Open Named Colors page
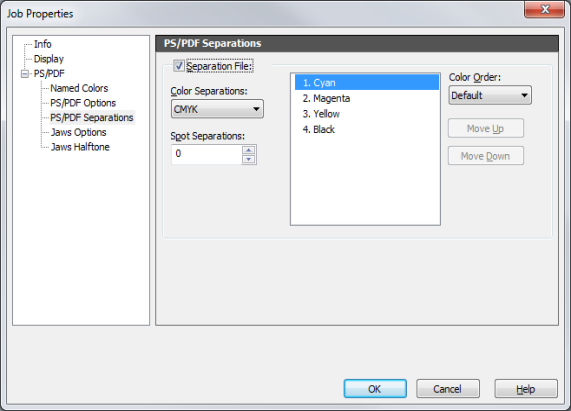Image resolution: width=571 pixels, height=411 pixels. (x=79, y=88)
